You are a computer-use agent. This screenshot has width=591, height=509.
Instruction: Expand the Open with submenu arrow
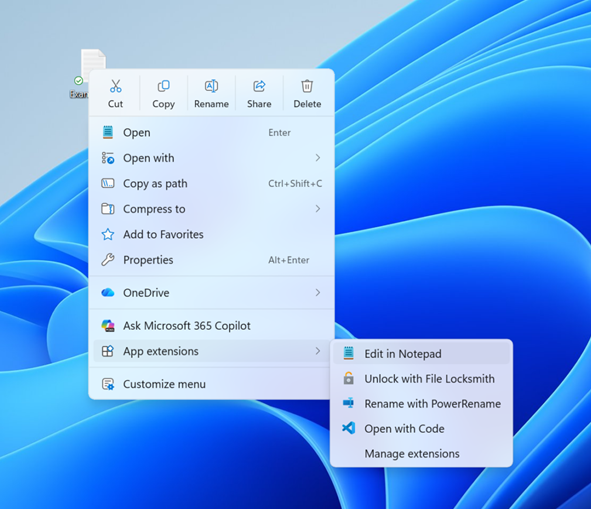tap(318, 158)
